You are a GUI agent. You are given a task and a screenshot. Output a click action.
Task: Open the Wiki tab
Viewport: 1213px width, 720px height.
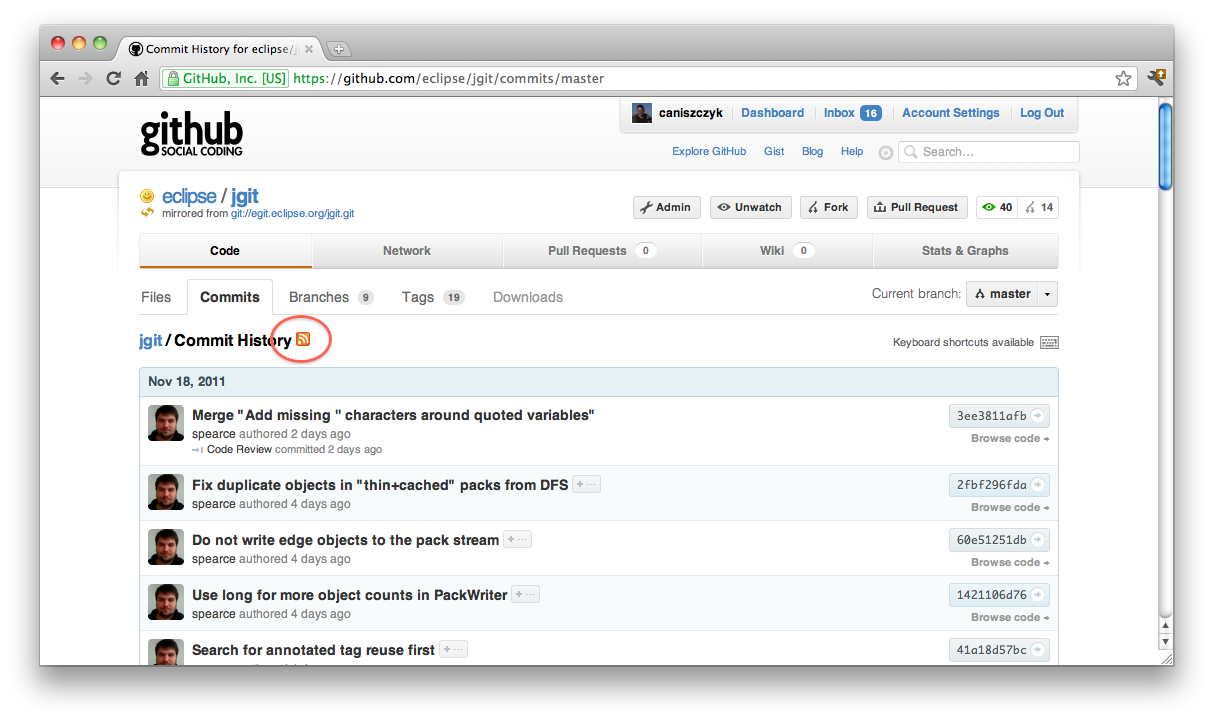pos(787,251)
